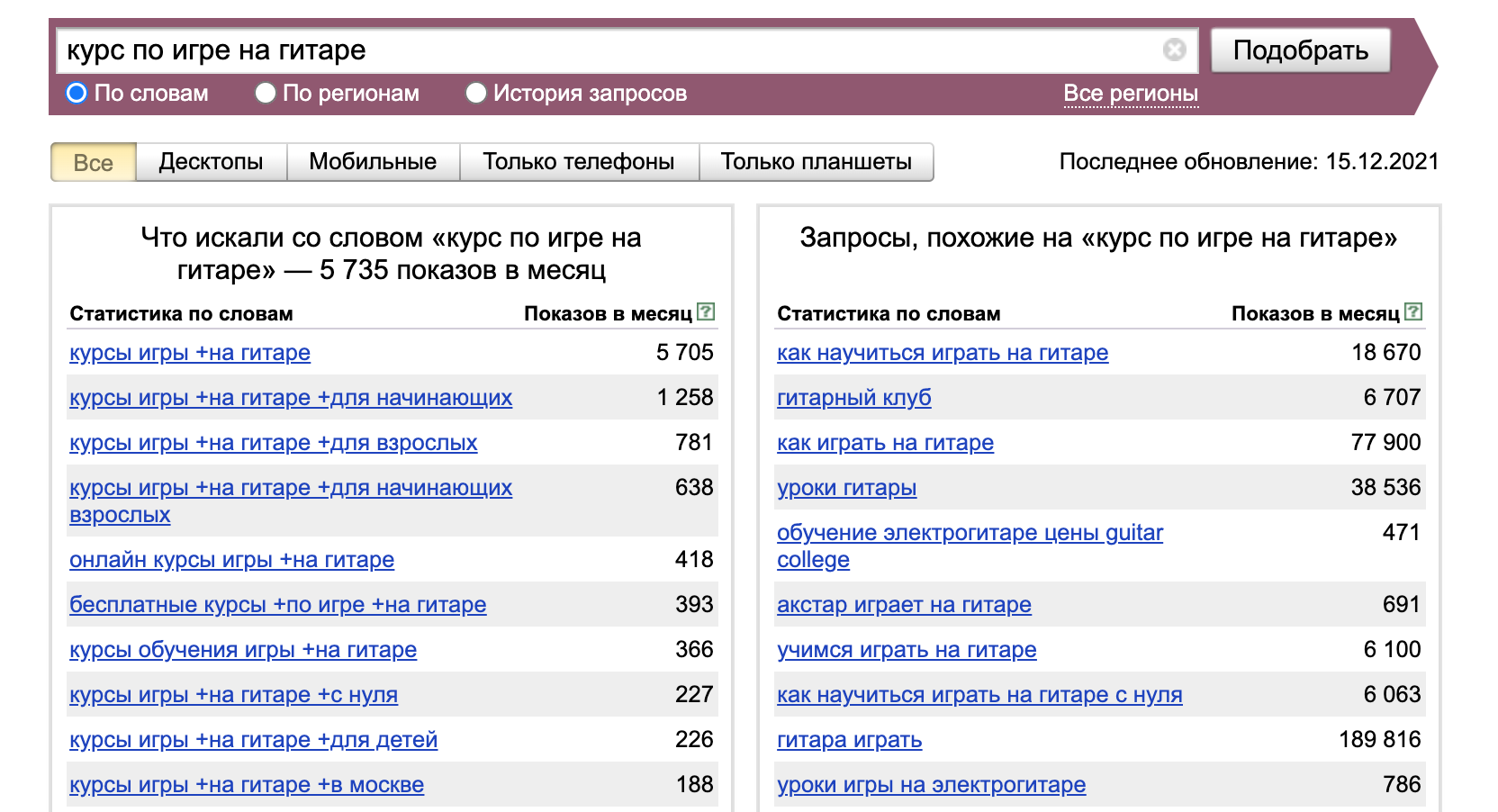This screenshot has height=812, width=1498.
Task: Open link учимся играть на гитаре
Action: click(x=907, y=650)
